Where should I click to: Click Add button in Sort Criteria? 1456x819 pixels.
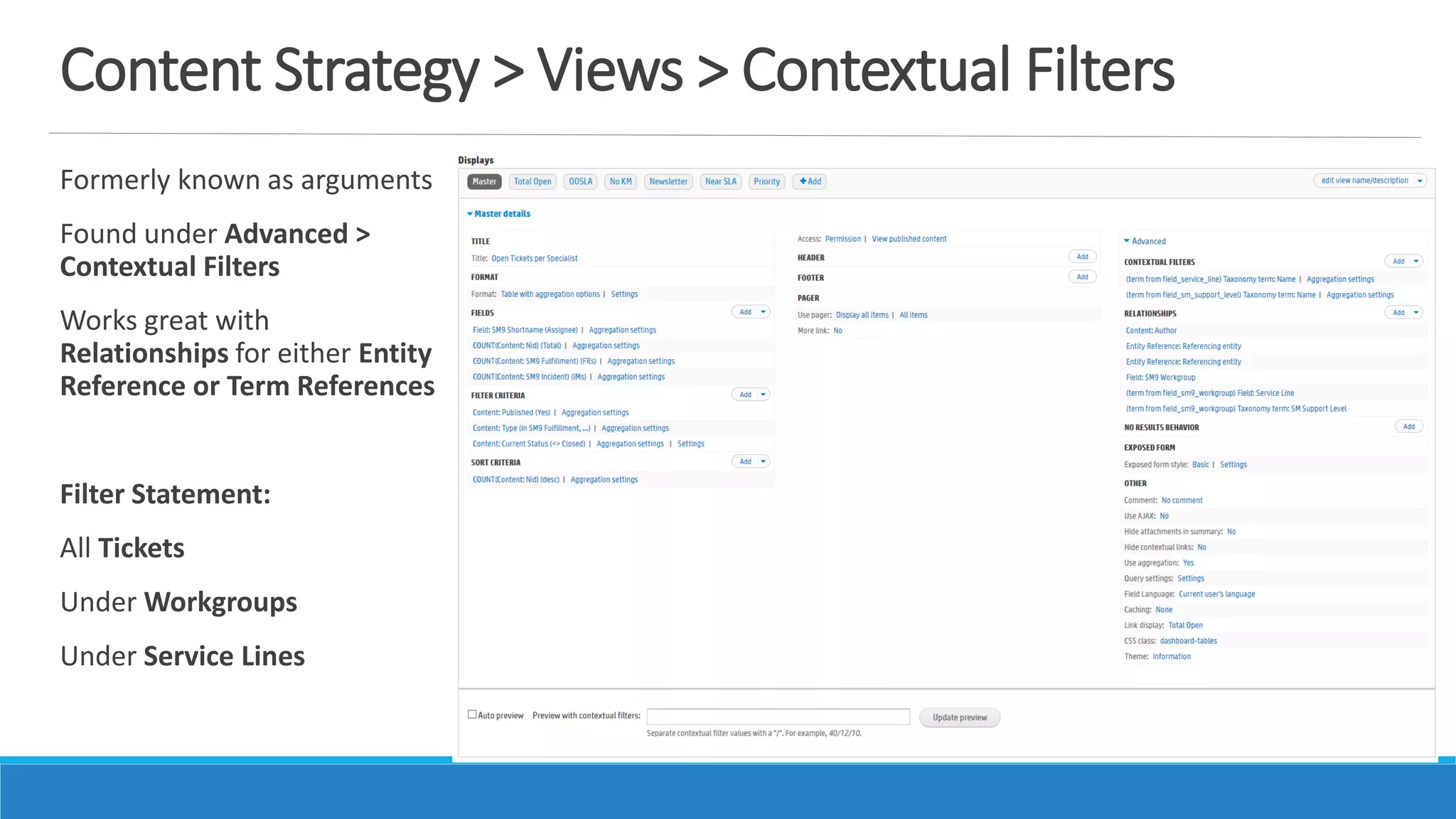click(x=745, y=461)
